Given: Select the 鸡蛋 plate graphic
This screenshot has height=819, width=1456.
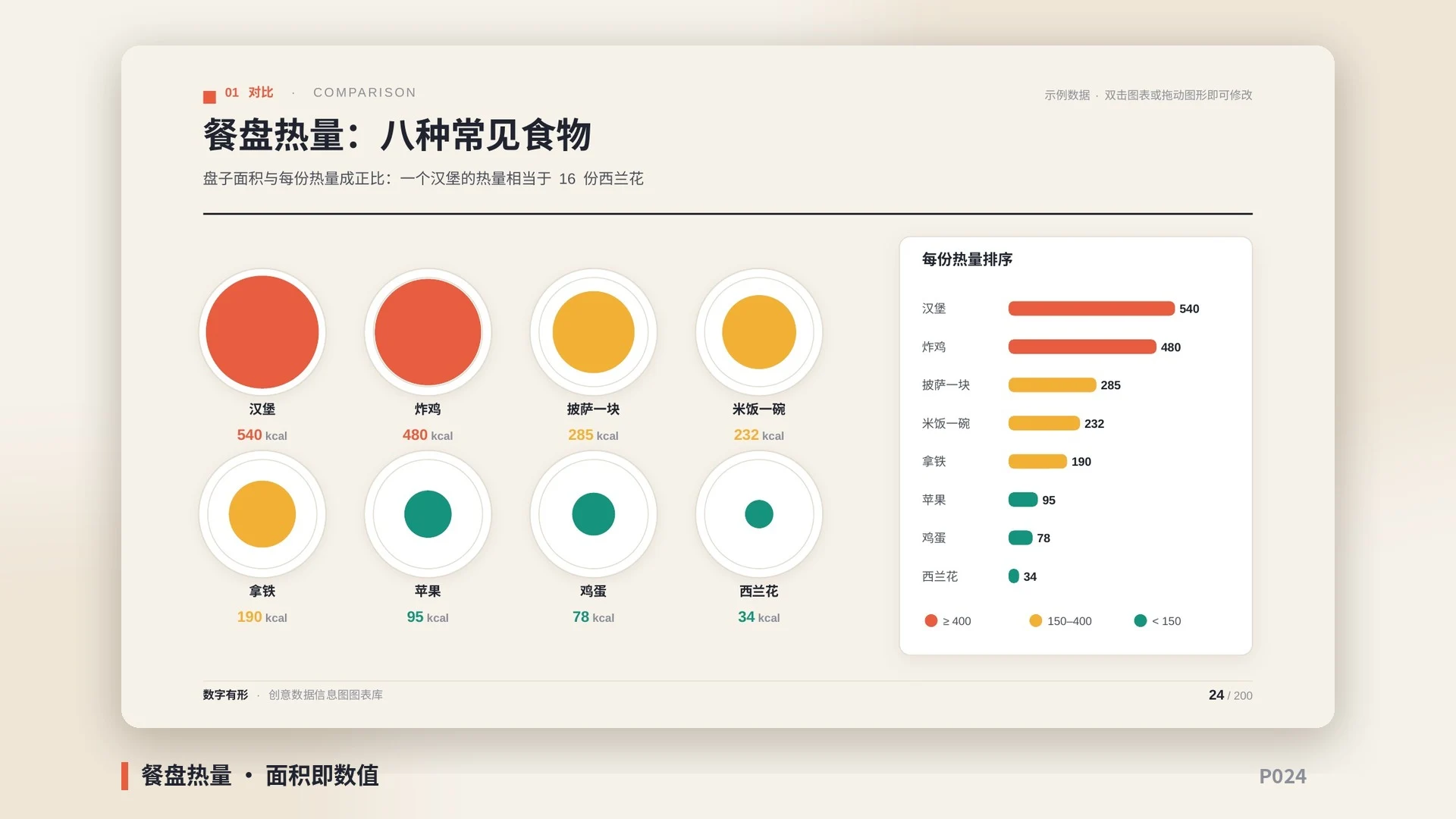Looking at the screenshot, I should pos(593,514).
